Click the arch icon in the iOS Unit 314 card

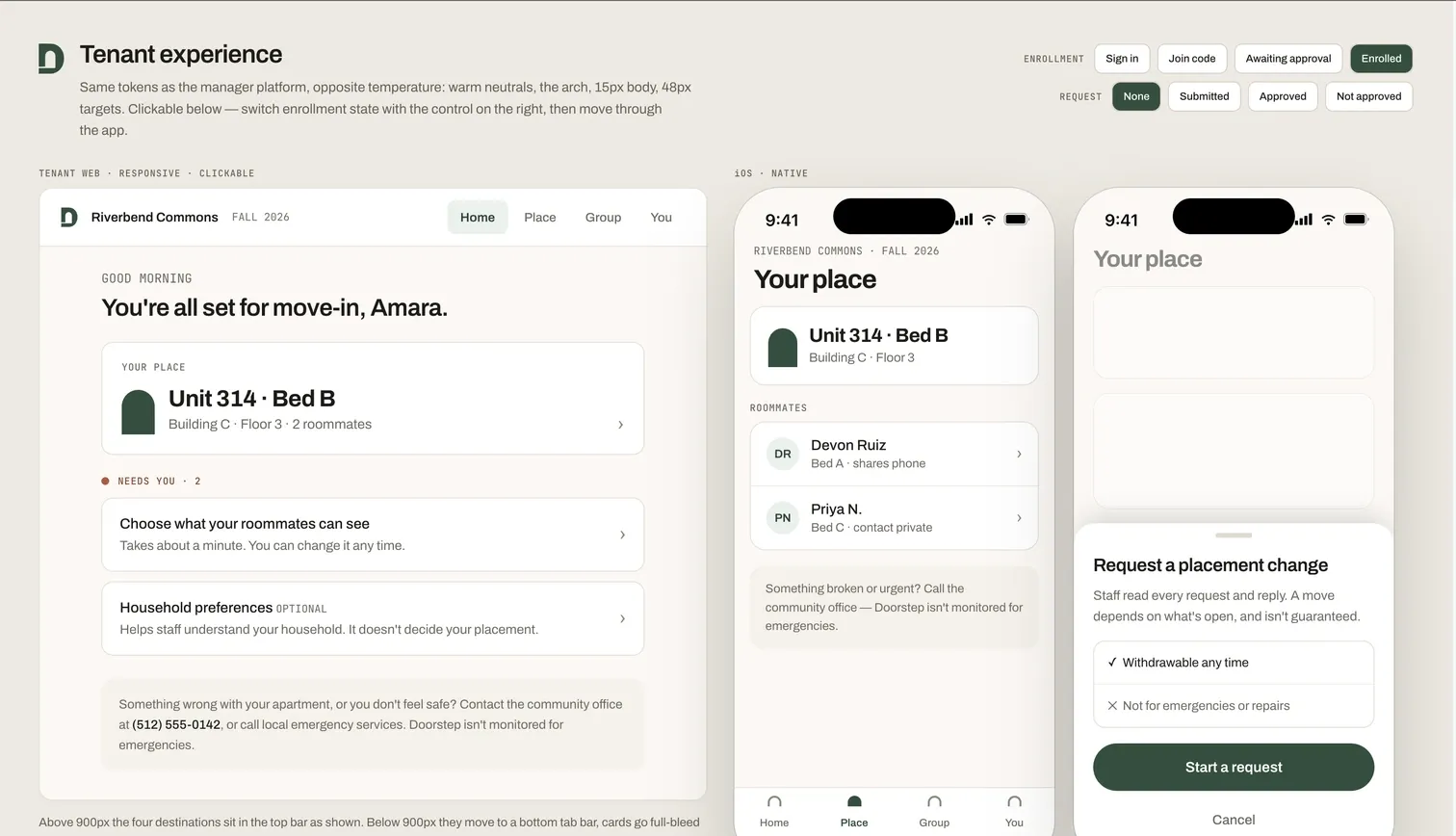pos(783,348)
